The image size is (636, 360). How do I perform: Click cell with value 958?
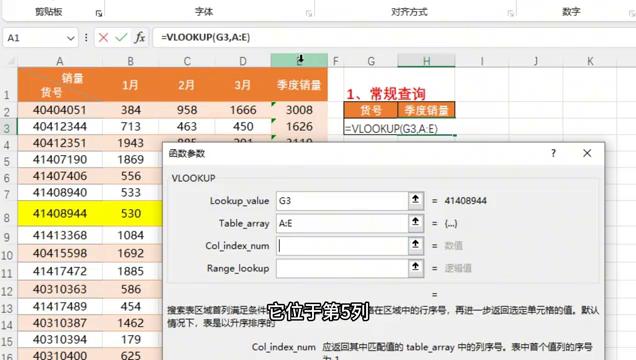(x=187, y=110)
